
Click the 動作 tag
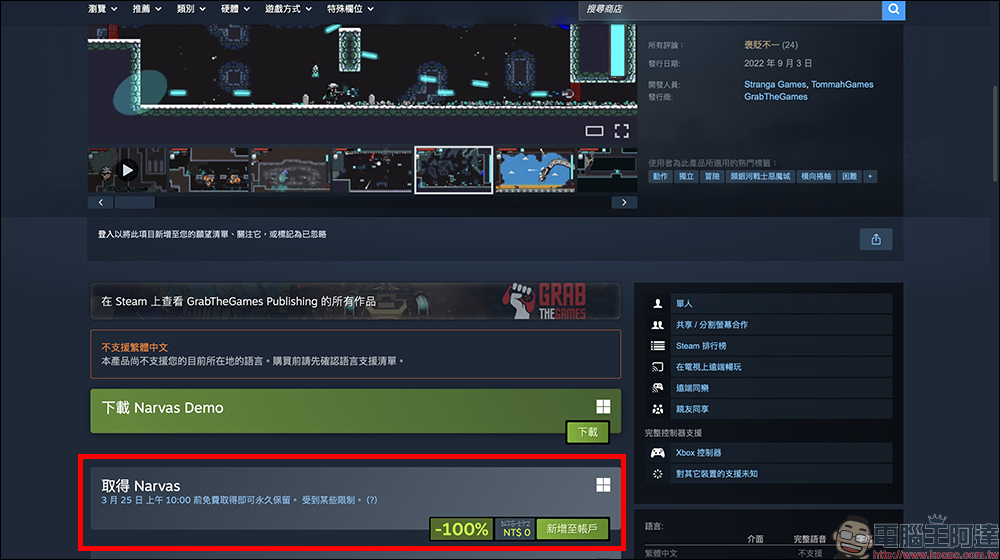[660, 177]
